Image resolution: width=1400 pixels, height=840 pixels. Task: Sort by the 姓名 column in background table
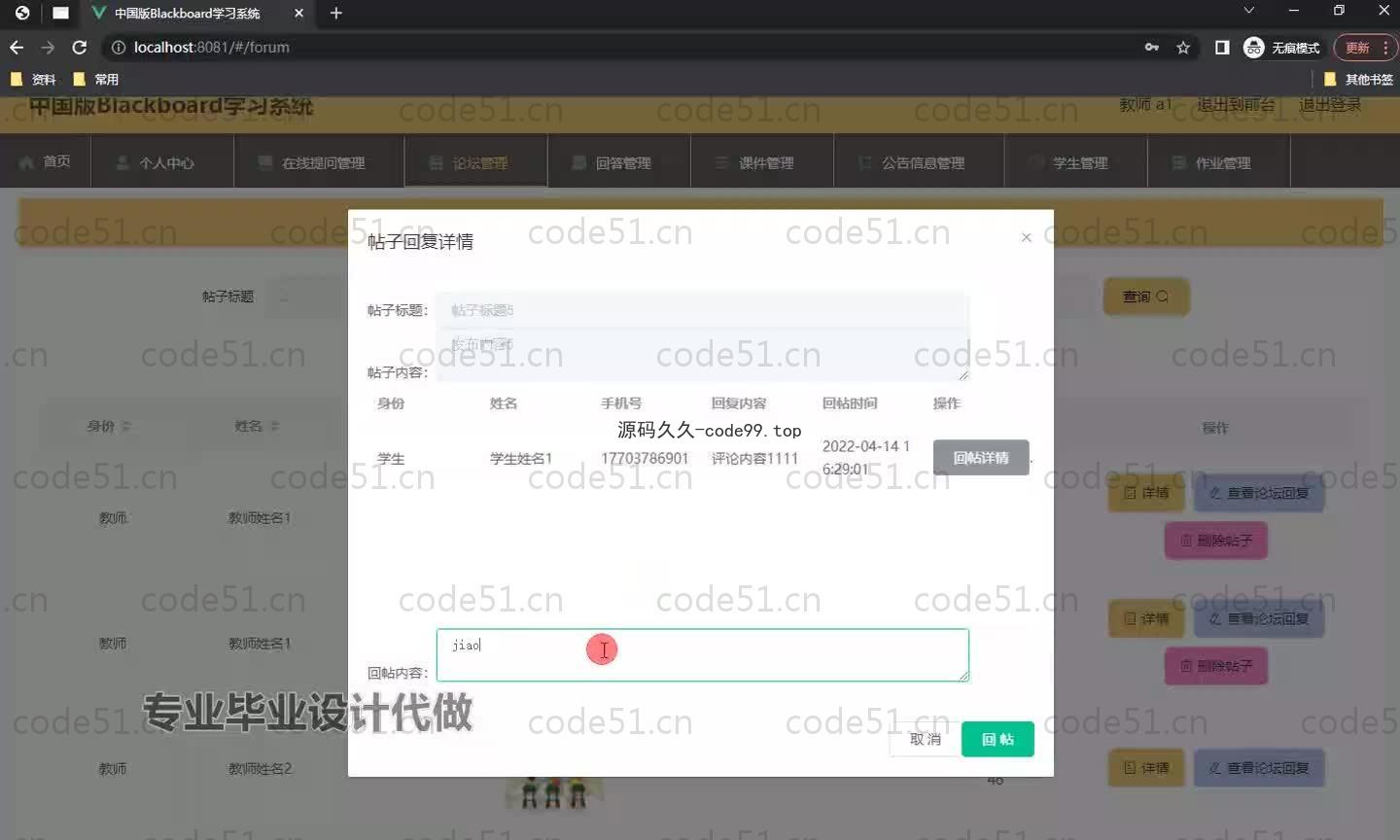click(257, 426)
